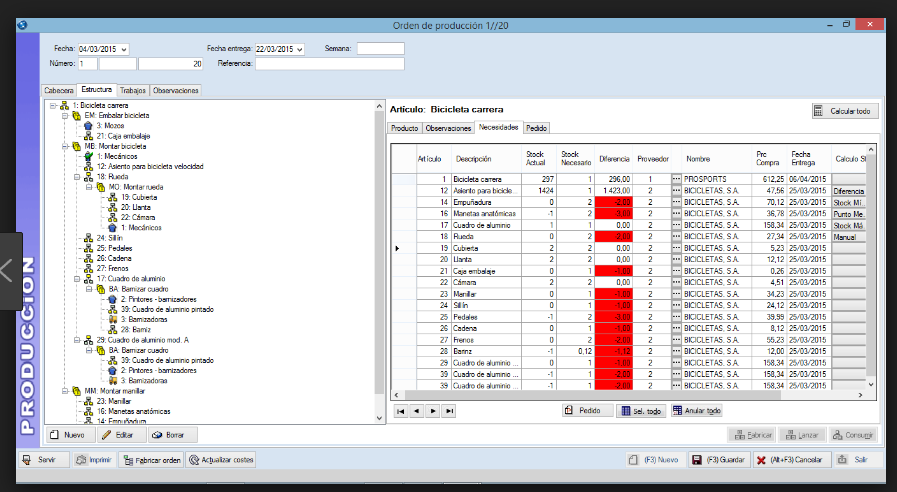Click Fabricar orden in the bottom toolbar
Viewport: 897px width, 492px height.
(151, 460)
